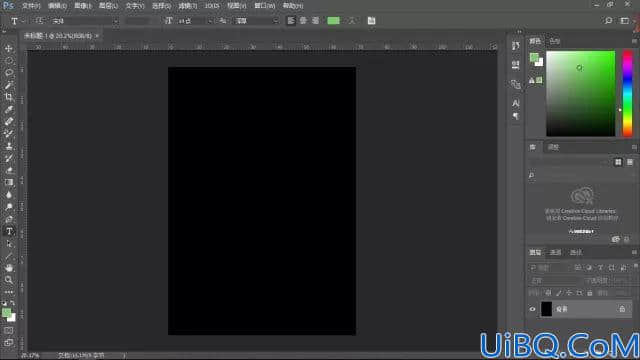Close the untitled document tab

pyautogui.click(x=97, y=36)
